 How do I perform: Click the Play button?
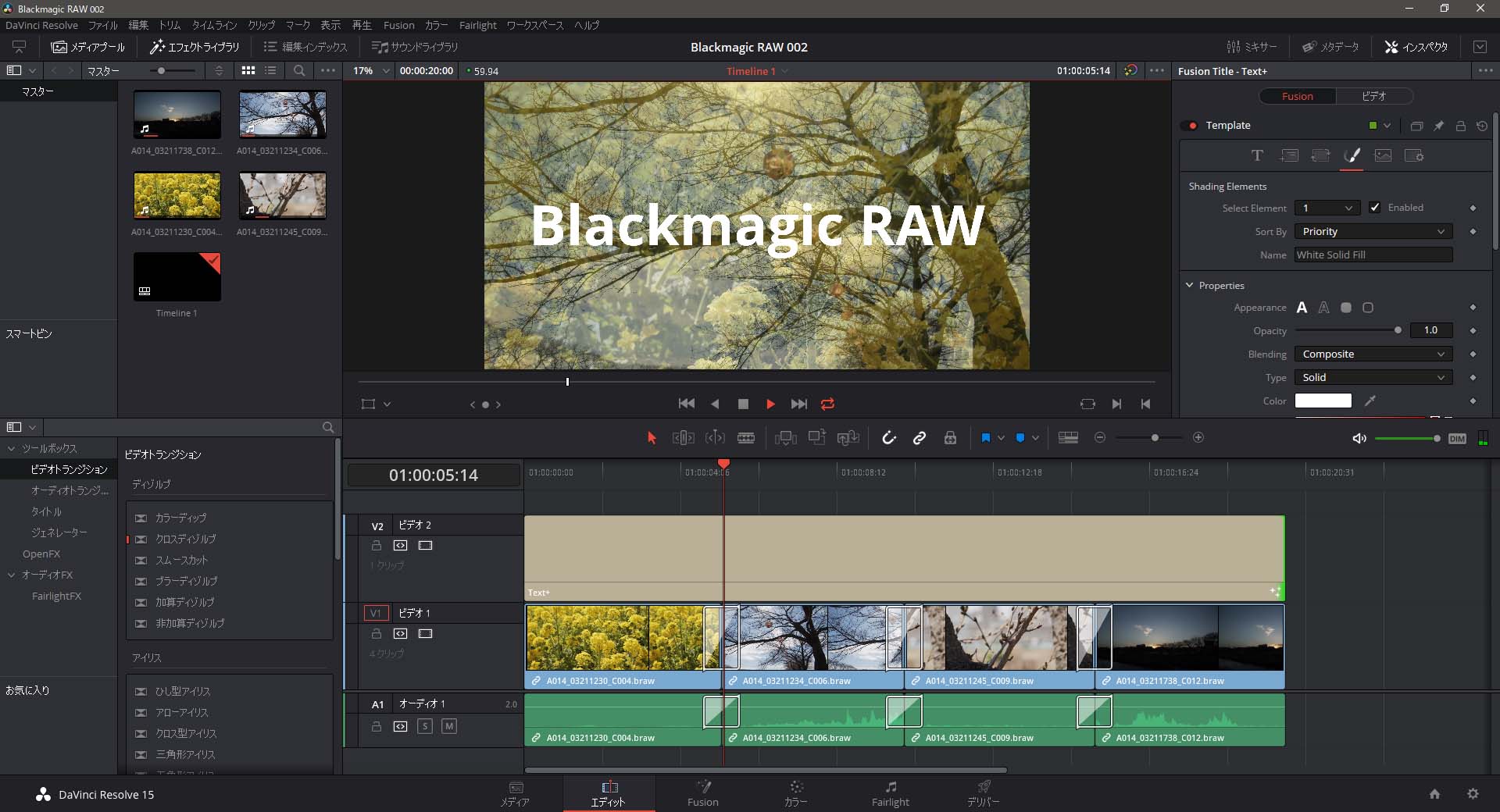click(770, 404)
